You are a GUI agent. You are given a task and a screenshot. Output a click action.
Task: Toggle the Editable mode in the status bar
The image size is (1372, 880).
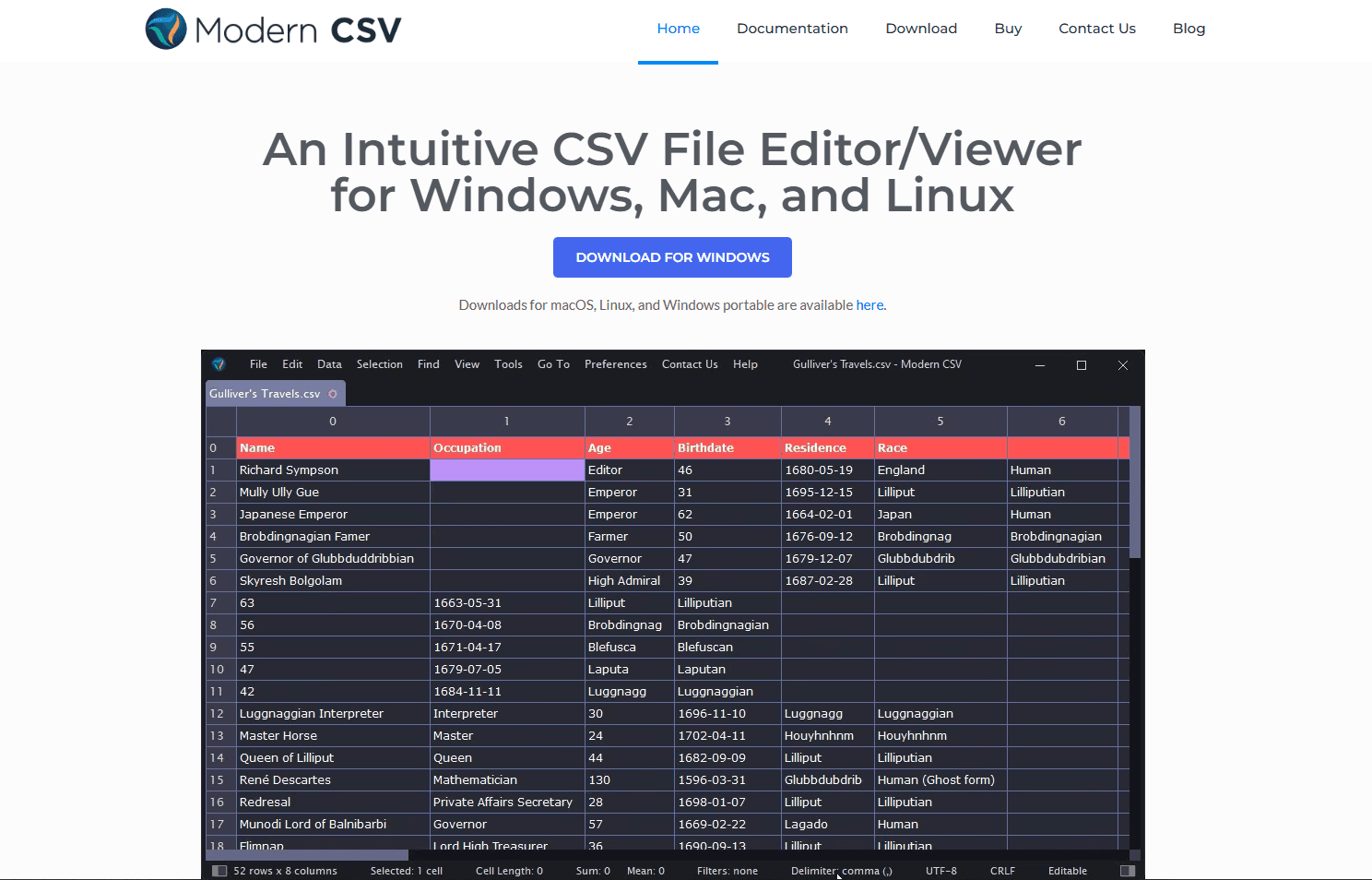point(1067,870)
